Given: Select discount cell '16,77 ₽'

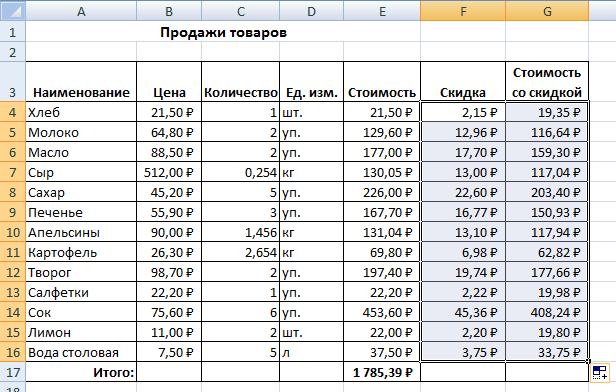Looking at the screenshot, I should tap(463, 212).
